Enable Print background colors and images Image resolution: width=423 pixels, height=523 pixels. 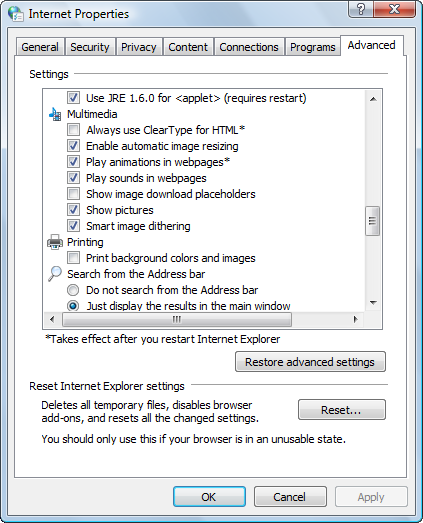(73, 258)
